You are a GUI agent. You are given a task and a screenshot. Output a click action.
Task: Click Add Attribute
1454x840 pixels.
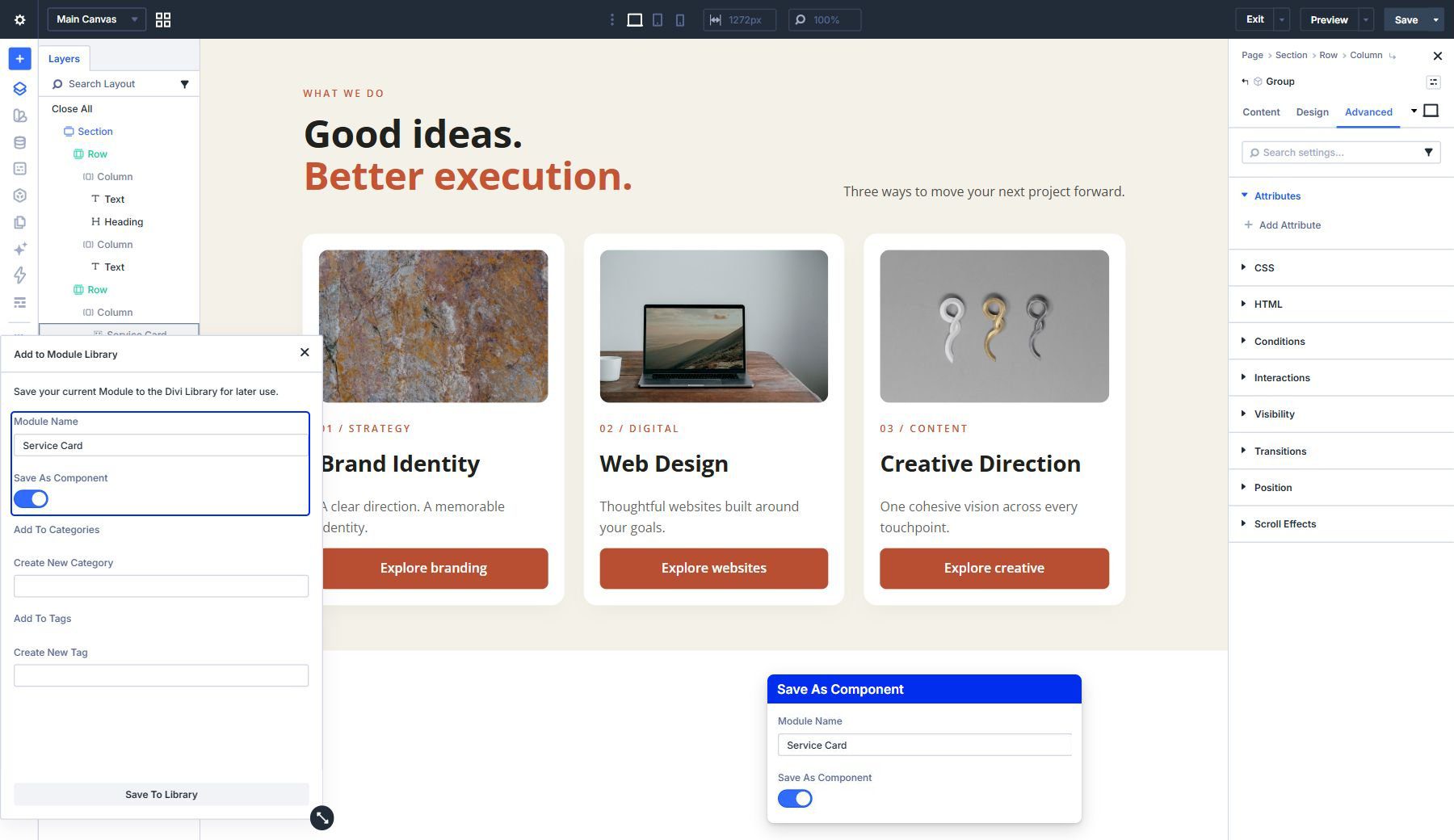(1283, 225)
